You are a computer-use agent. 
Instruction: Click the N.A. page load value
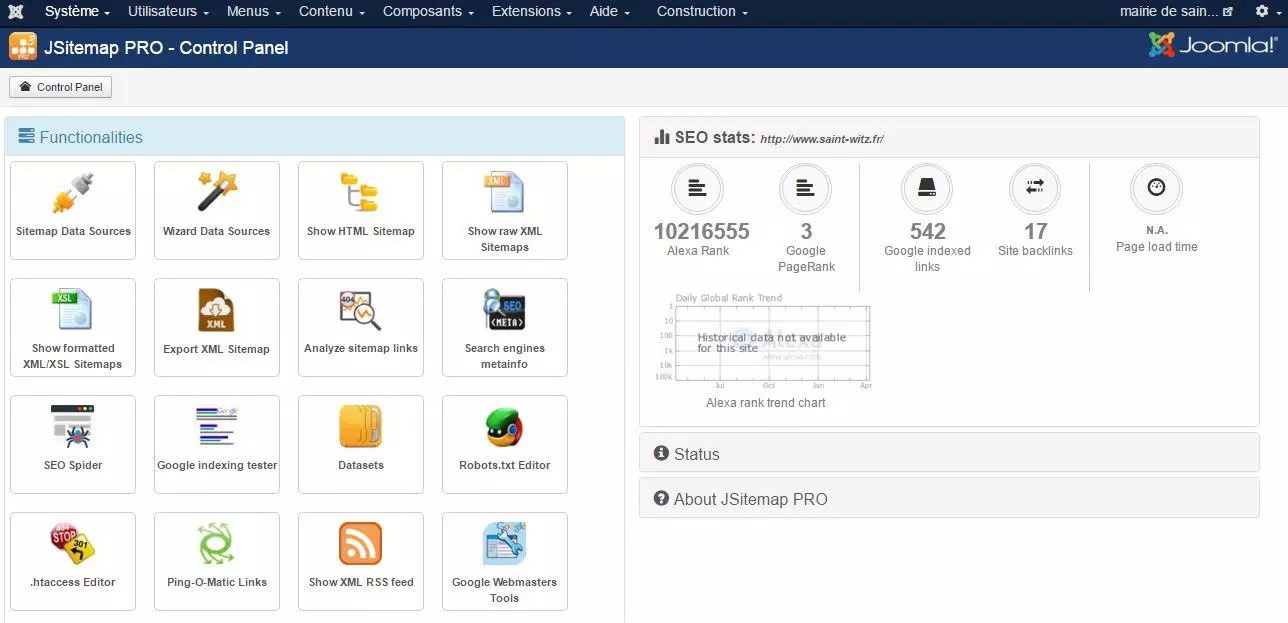(1157, 230)
